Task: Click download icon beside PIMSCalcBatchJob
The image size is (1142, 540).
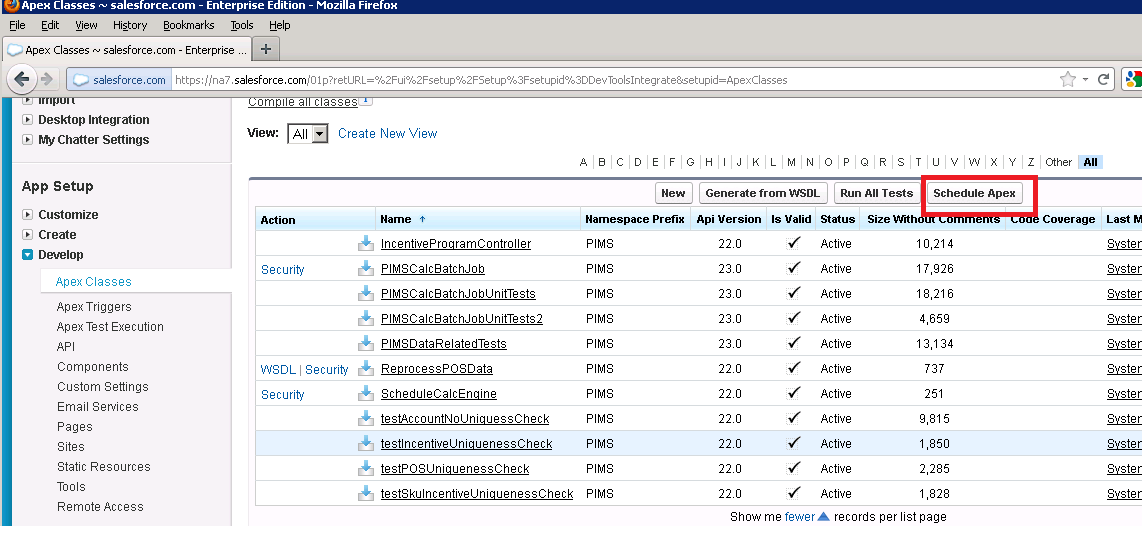Action: (x=366, y=268)
